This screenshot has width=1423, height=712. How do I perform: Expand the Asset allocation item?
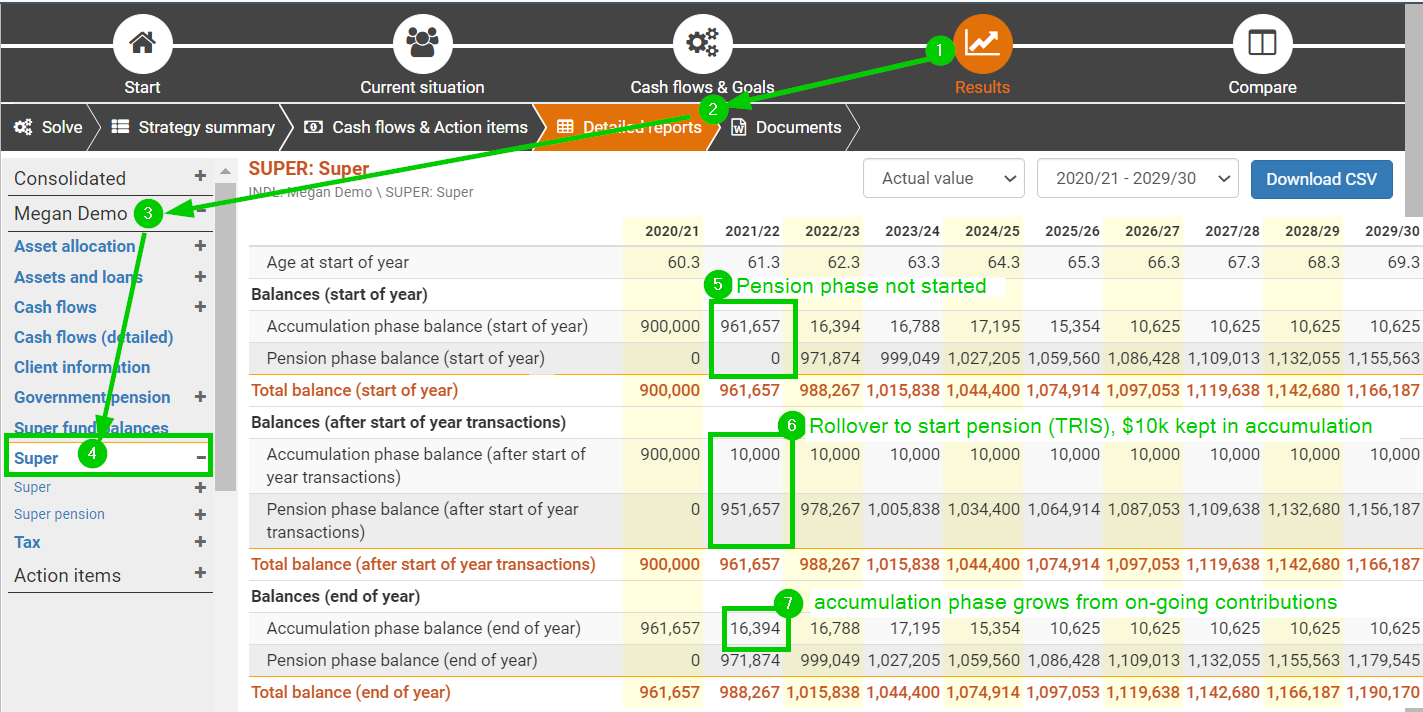(200, 246)
